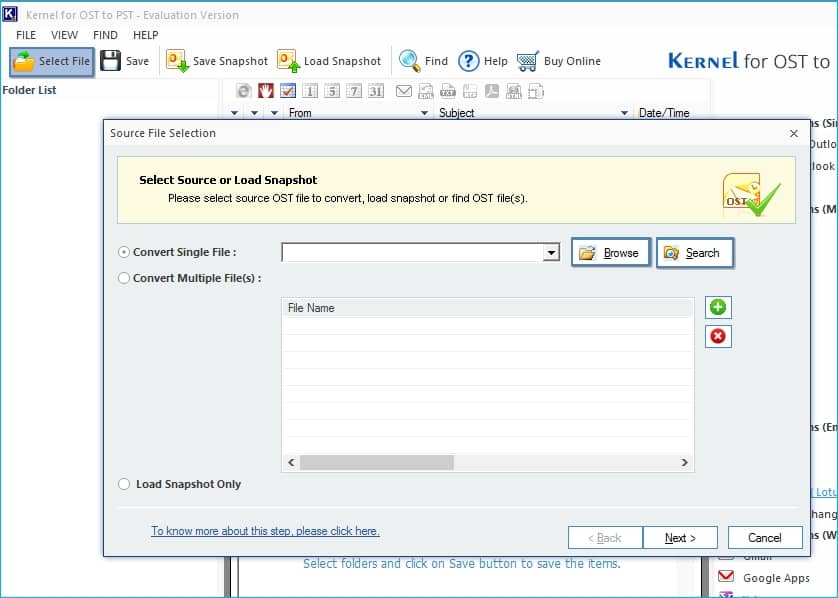The width and height of the screenshot is (838, 598).
Task: Click the red remove file icon
Action: coord(718,336)
